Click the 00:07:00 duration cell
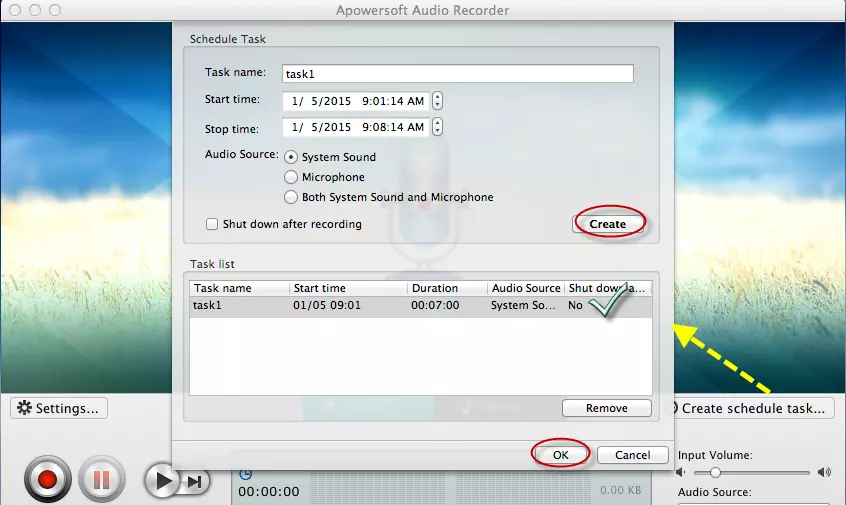 point(435,305)
